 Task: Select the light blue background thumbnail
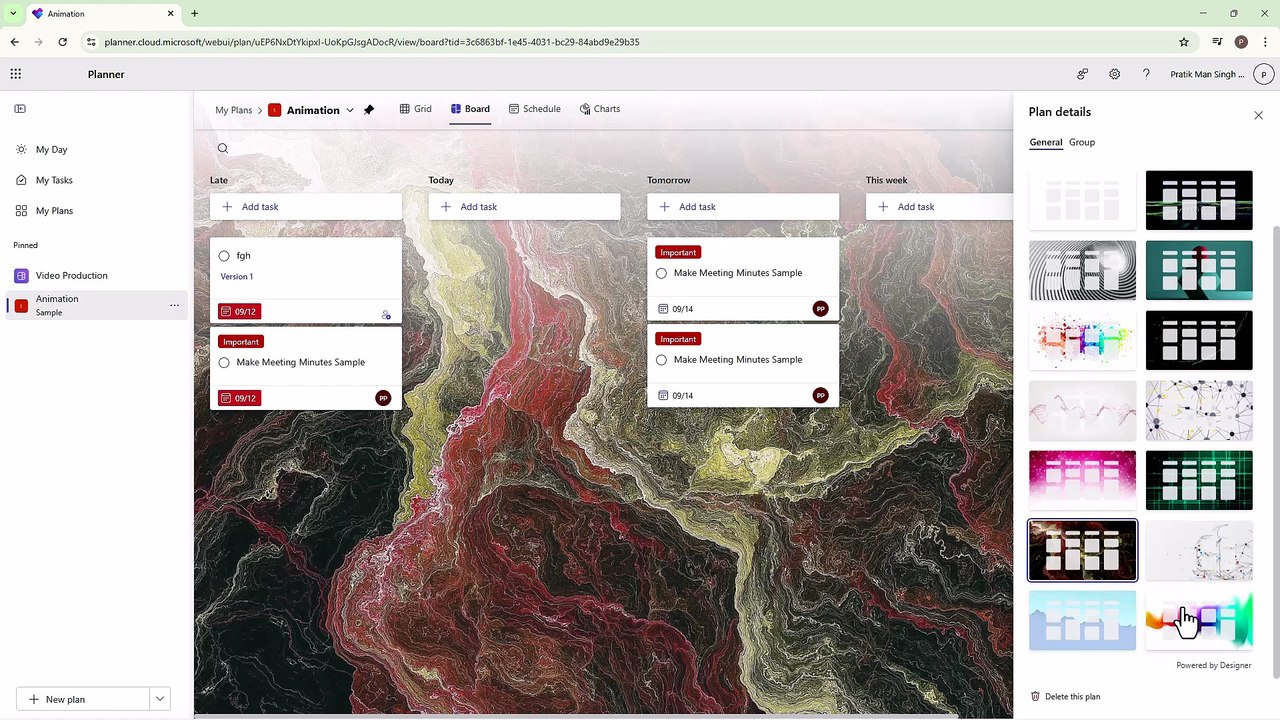coord(1082,620)
